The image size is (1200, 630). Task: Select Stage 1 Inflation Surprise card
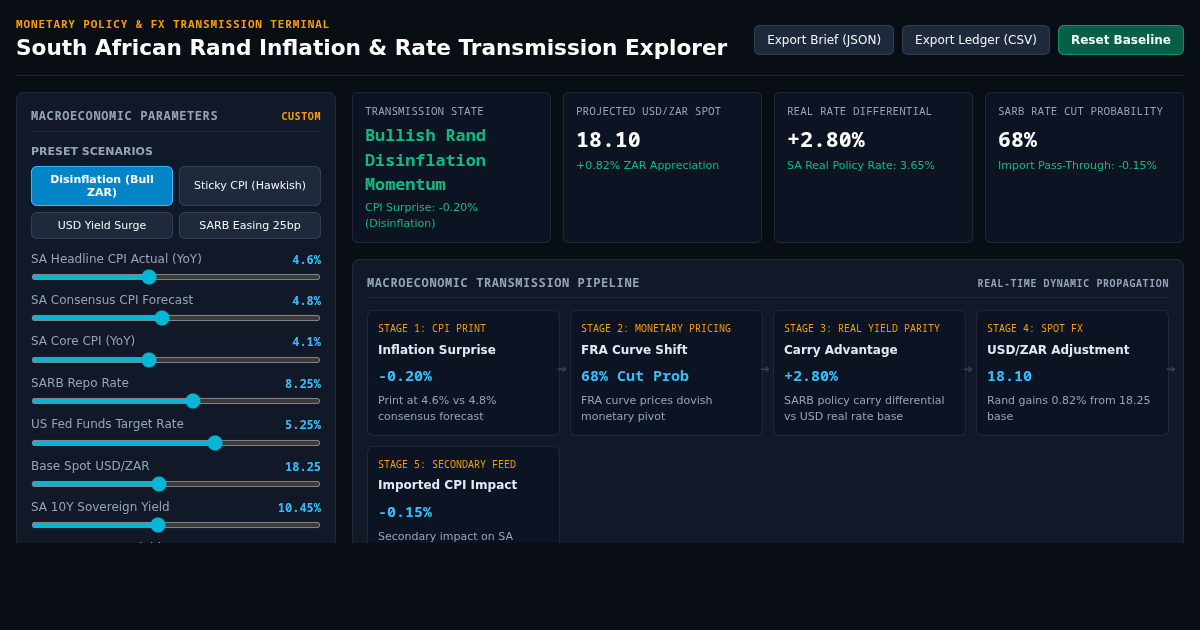pos(463,373)
